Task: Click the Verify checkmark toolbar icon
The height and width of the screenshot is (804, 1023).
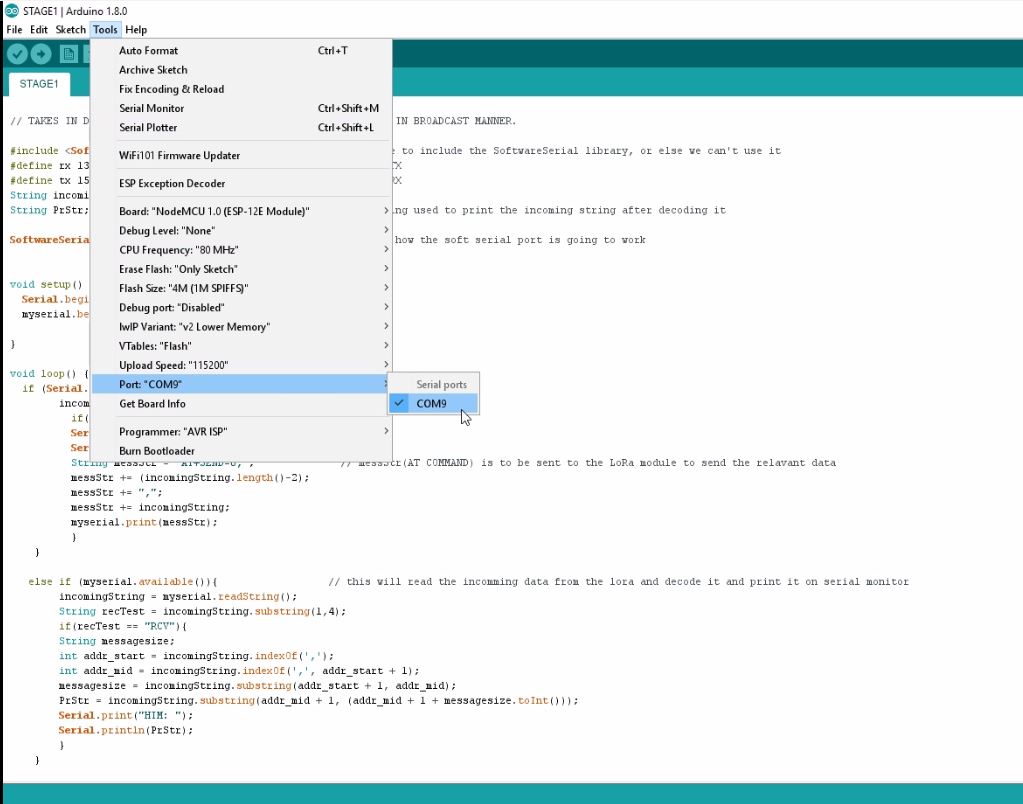Action: click(17, 54)
